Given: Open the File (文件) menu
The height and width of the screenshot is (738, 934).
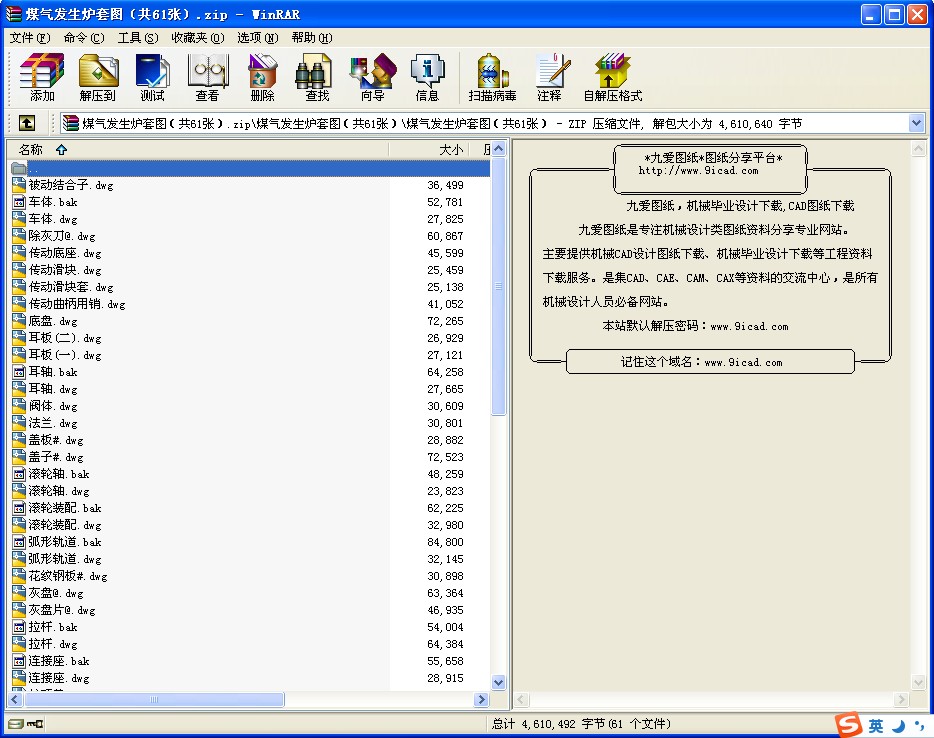Looking at the screenshot, I should coord(29,37).
